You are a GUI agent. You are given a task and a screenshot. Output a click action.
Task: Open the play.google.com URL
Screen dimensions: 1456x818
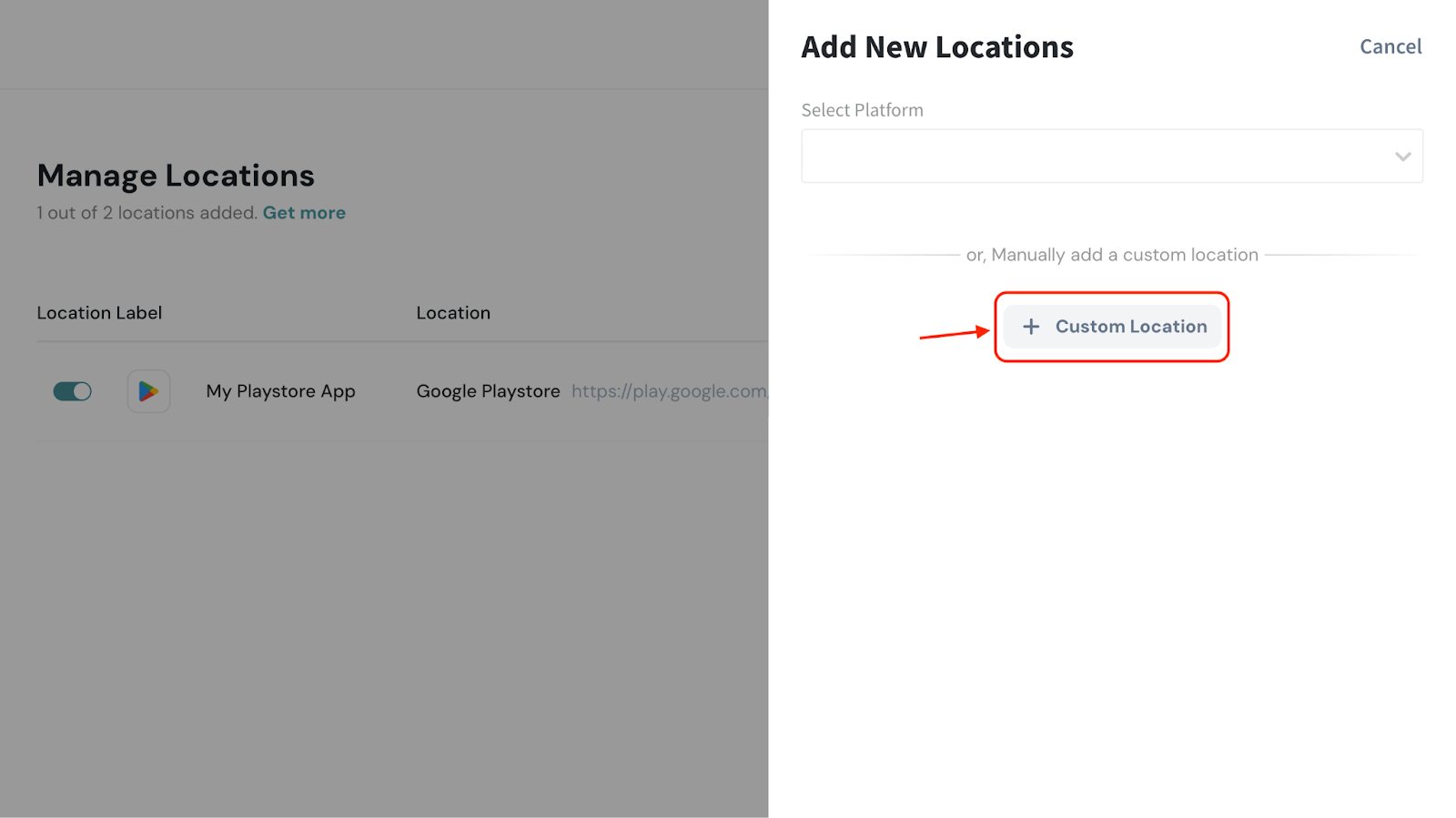tap(669, 391)
